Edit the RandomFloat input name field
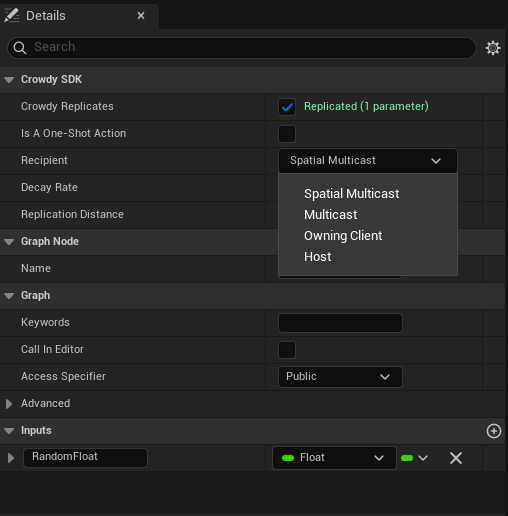 coord(85,457)
